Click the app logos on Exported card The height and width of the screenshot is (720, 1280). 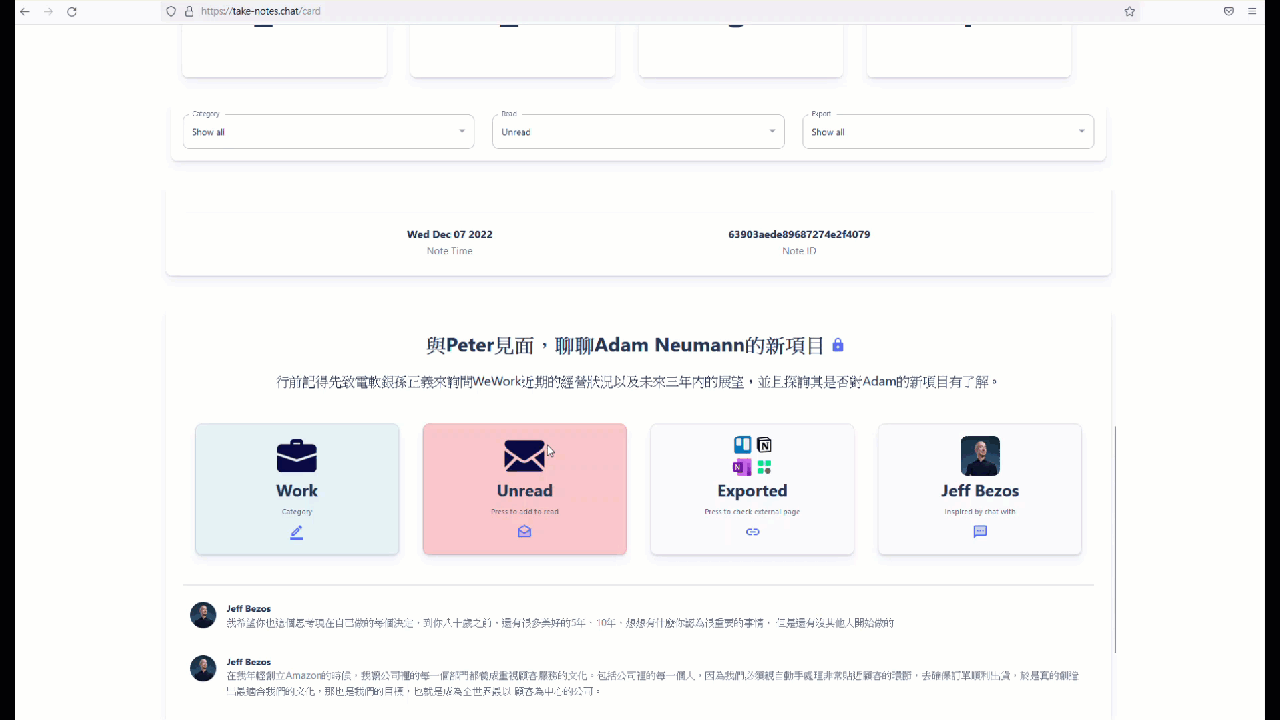(x=752, y=456)
